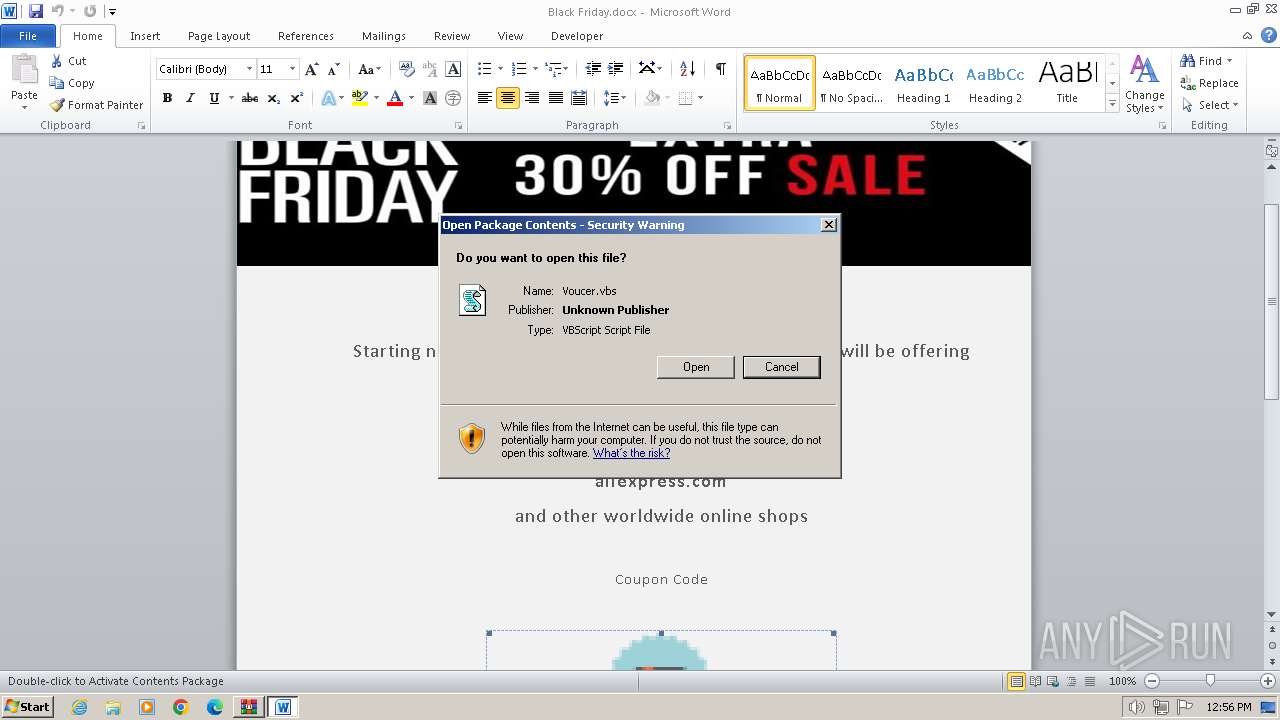The width and height of the screenshot is (1280, 720).
Task: Open the font name dropdown
Action: (249, 69)
